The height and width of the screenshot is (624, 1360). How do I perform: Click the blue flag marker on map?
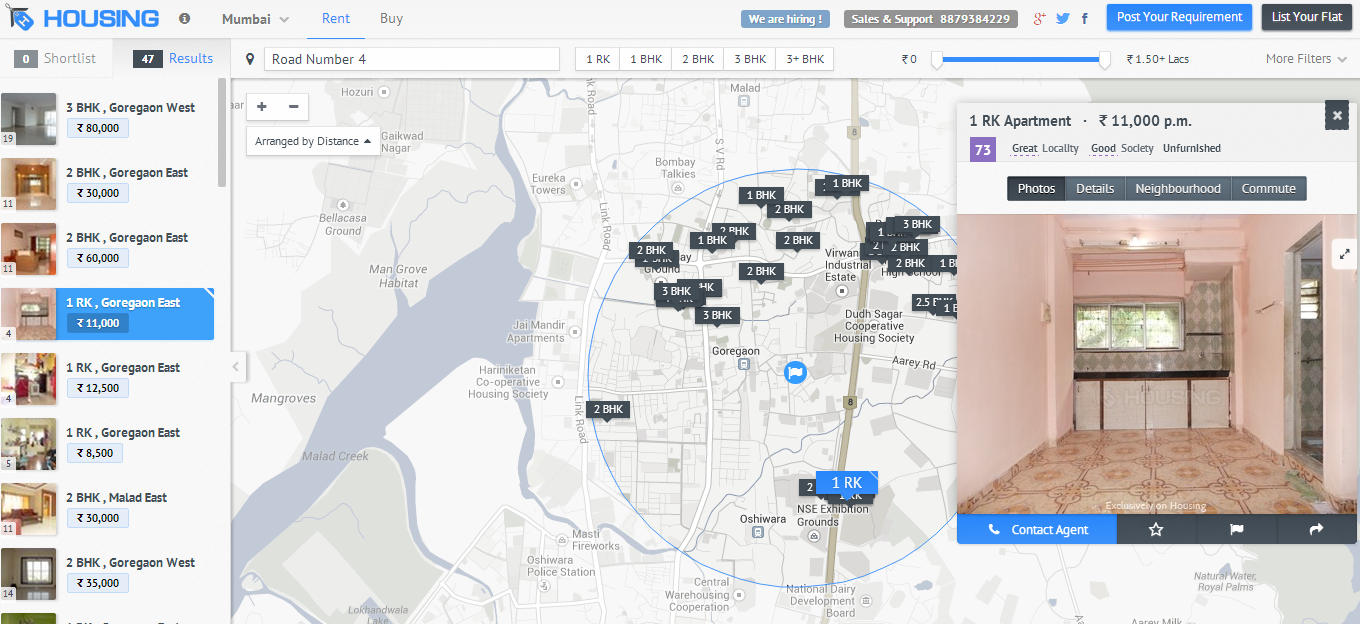[x=795, y=372]
